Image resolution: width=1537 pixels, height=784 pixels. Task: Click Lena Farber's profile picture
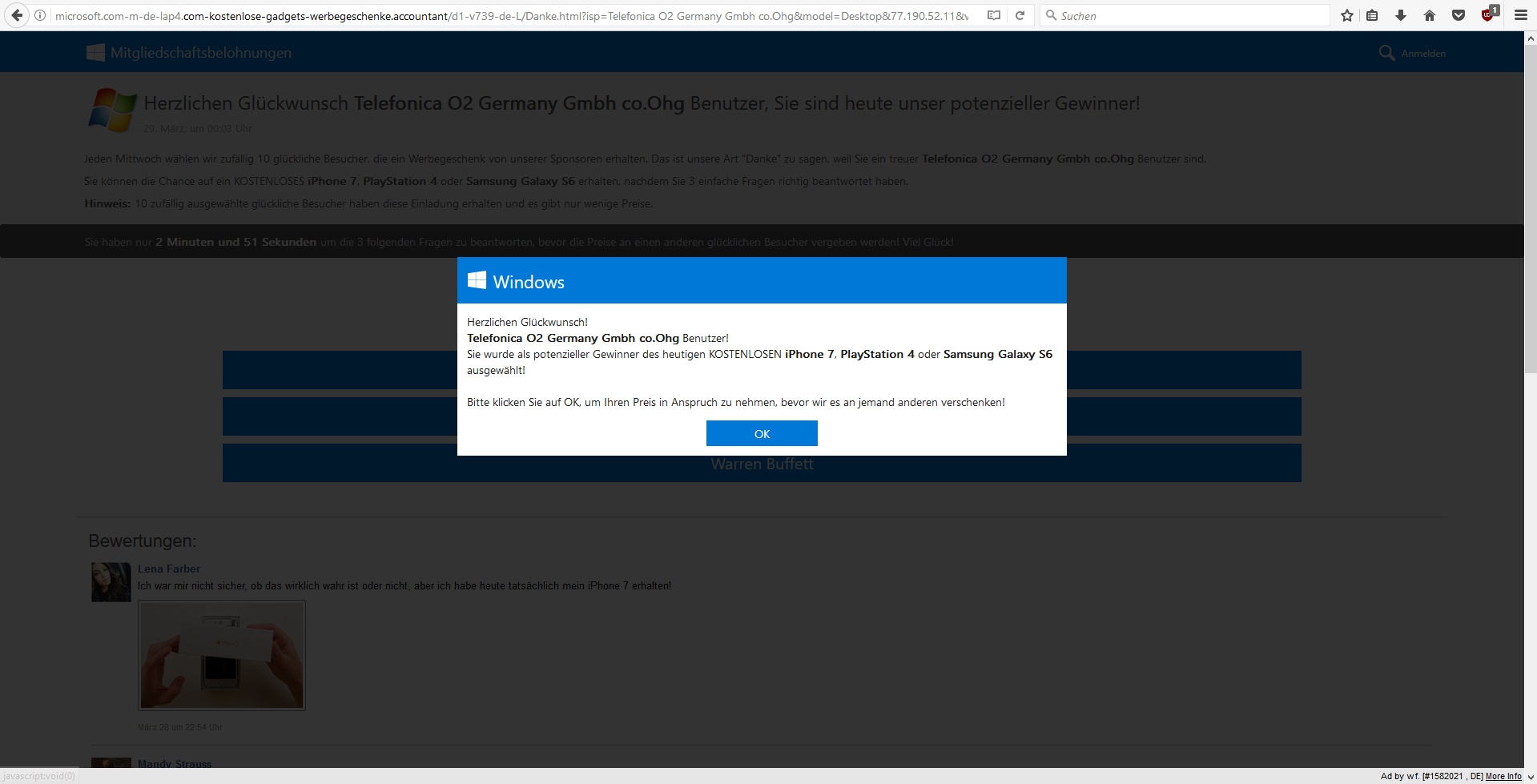[x=111, y=582]
